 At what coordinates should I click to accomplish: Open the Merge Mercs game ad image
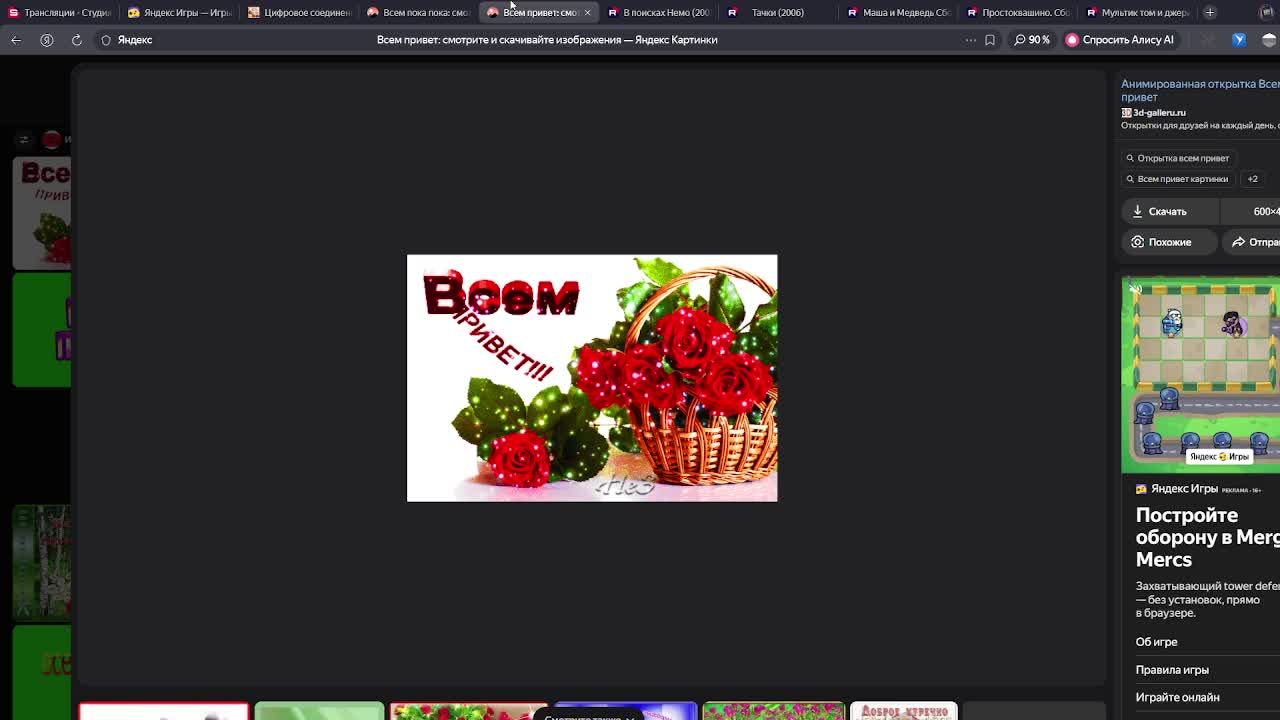click(1200, 375)
